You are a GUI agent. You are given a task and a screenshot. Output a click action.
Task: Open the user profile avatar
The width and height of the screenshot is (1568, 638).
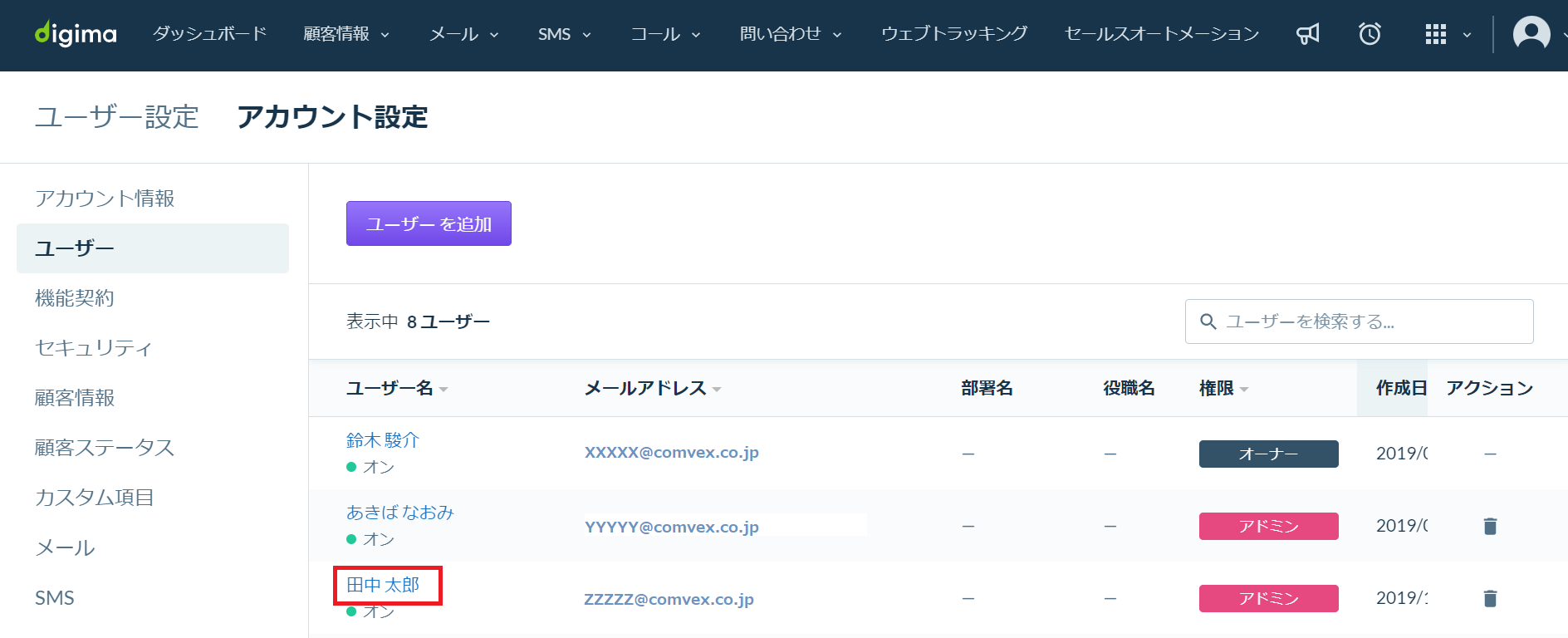1531,34
